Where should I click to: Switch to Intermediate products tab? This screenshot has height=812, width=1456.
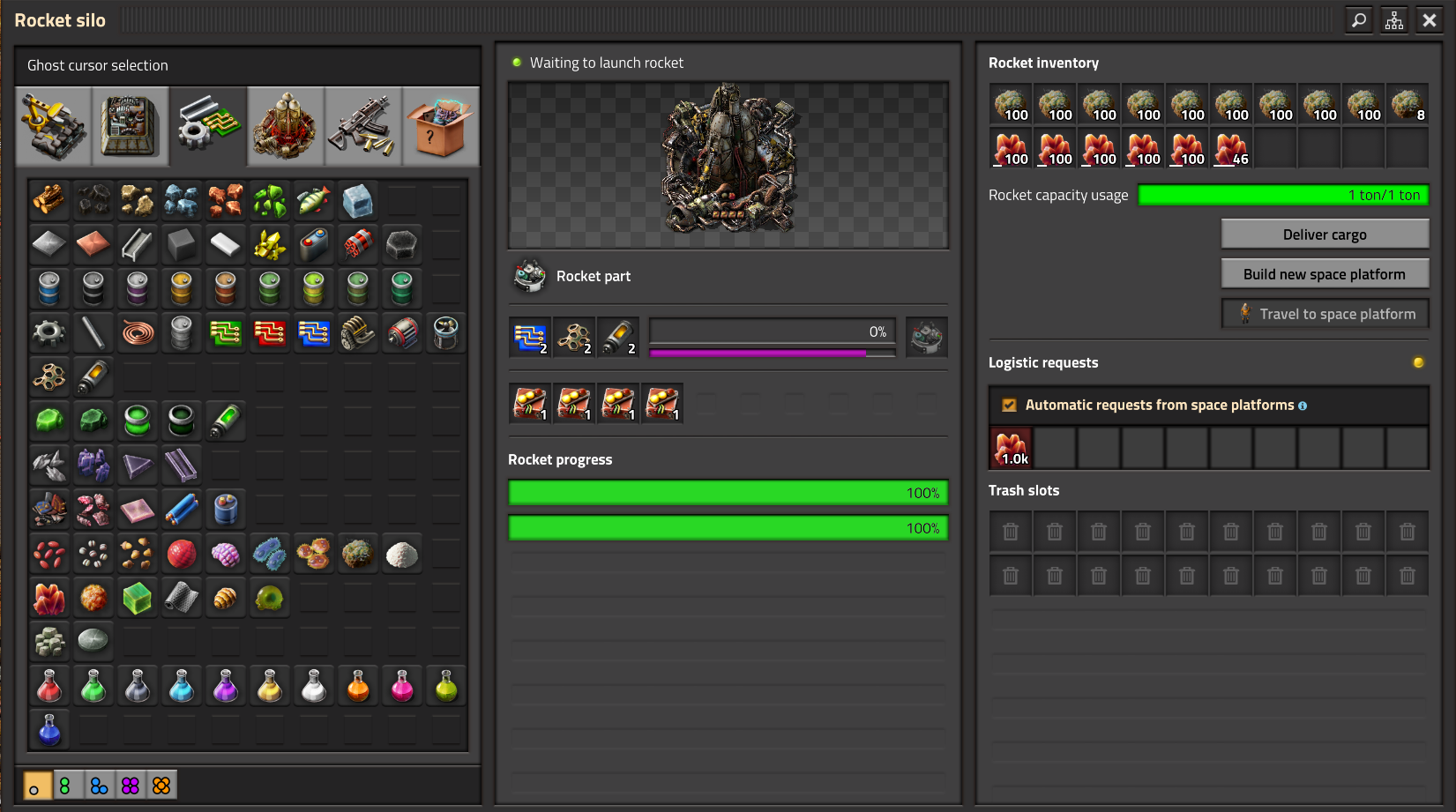208,126
